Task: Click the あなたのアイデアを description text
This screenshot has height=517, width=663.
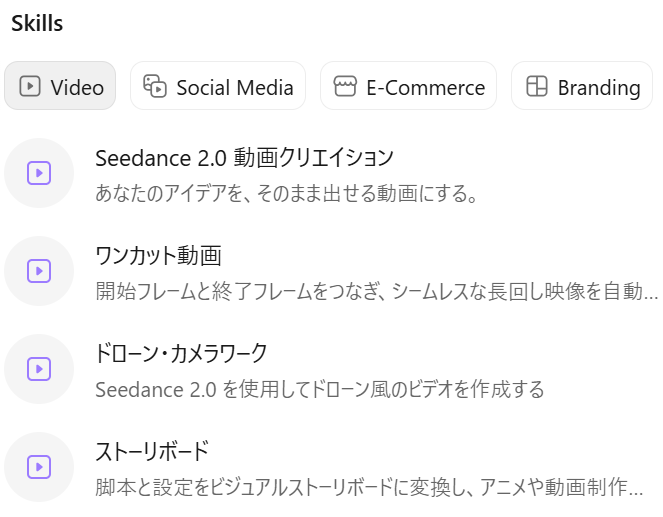Action: pyautogui.click(x=287, y=193)
